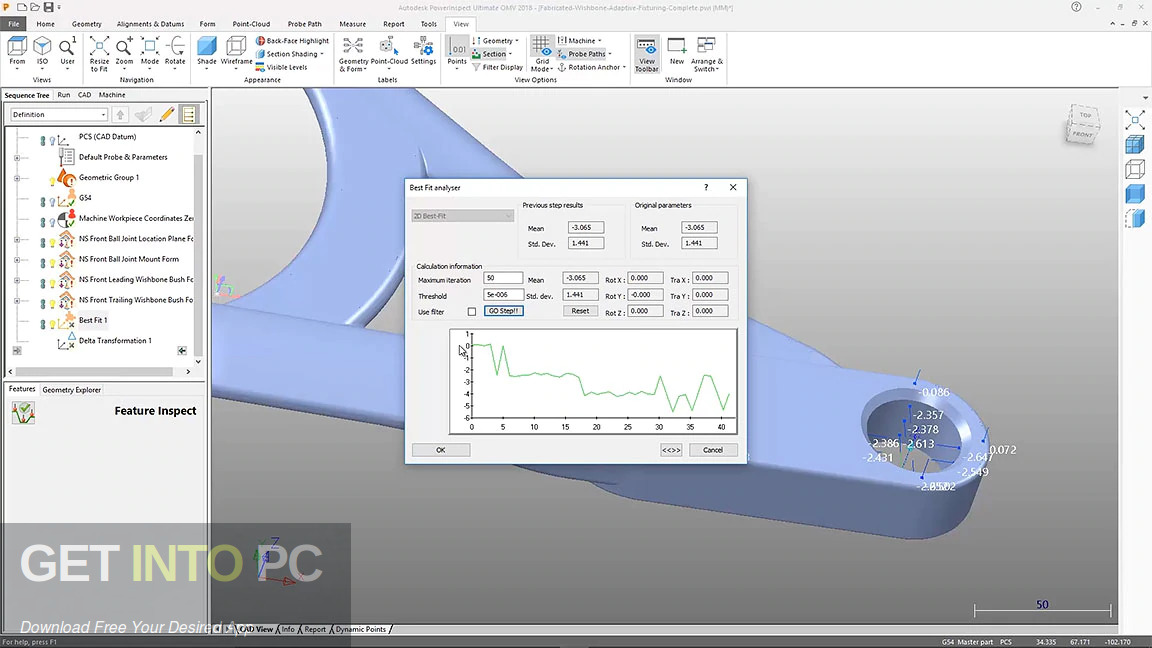1152x648 pixels.
Task: Create a New window
Action: click(677, 51)
